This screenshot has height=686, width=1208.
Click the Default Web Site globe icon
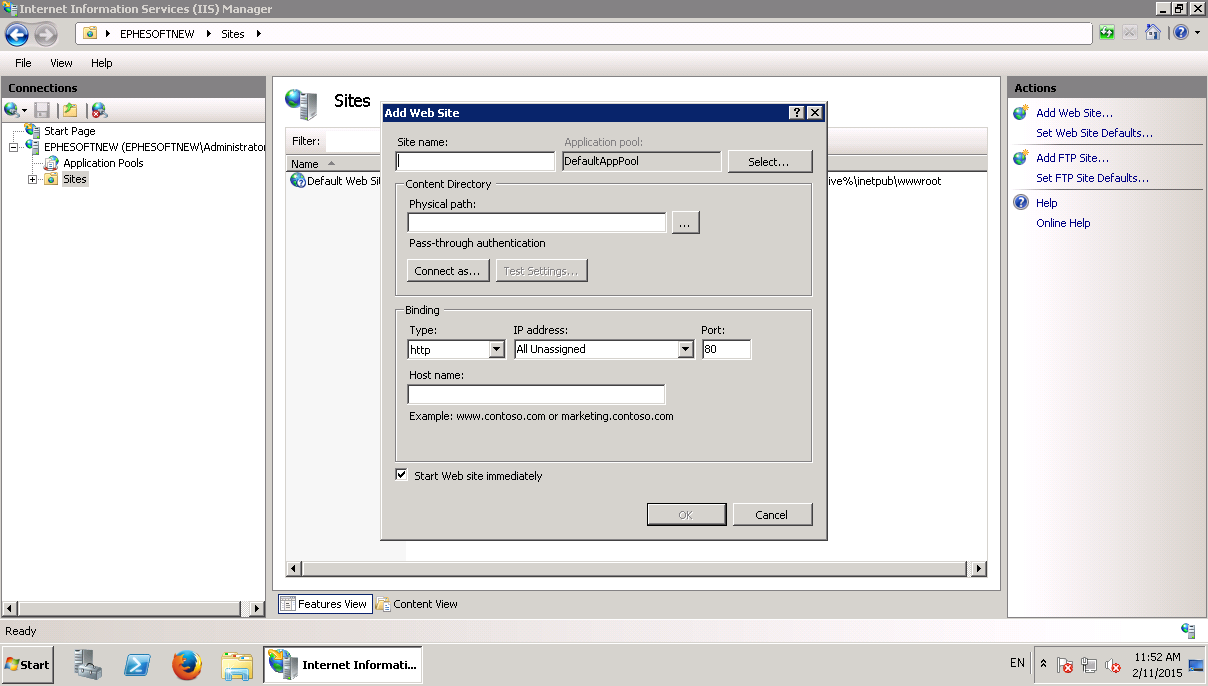point(297,181)
